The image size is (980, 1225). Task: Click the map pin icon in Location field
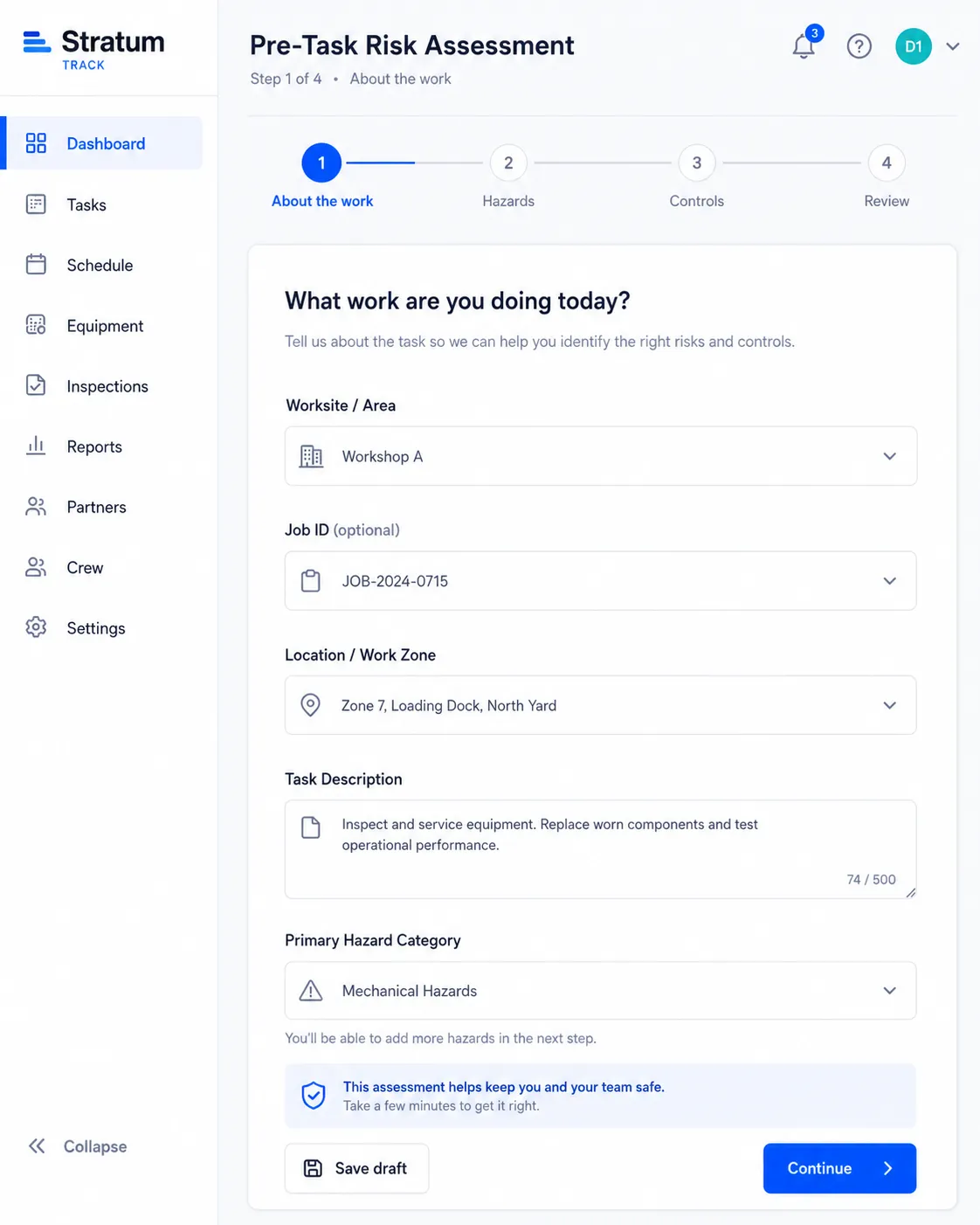pos(310,705)
